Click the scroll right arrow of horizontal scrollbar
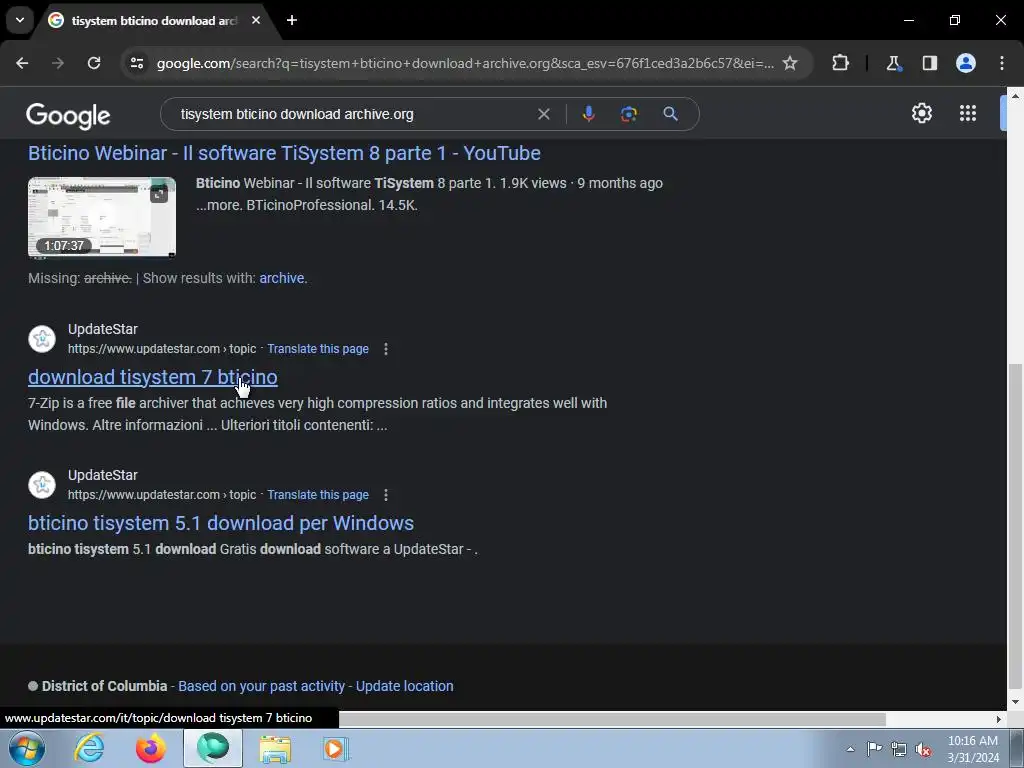The height and width of the screenshot is (768, 1024). point(998,719)
